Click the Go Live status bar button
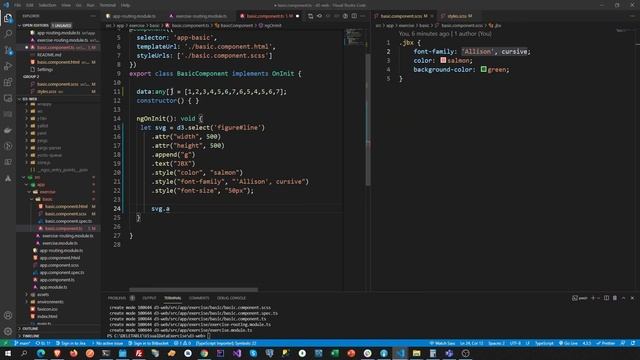The image size is (640, 360). click(568, 343)
